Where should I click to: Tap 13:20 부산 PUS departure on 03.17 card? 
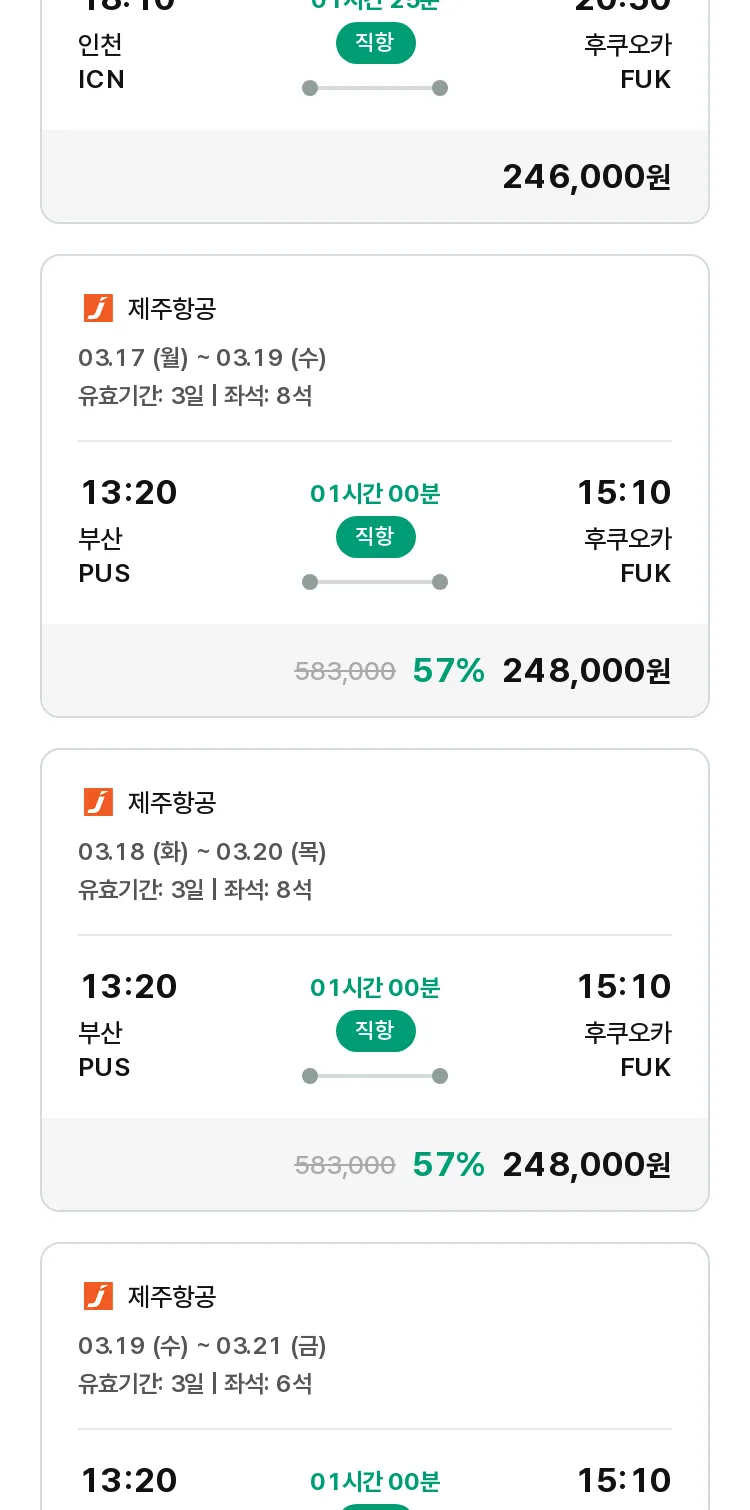(128, 532)
